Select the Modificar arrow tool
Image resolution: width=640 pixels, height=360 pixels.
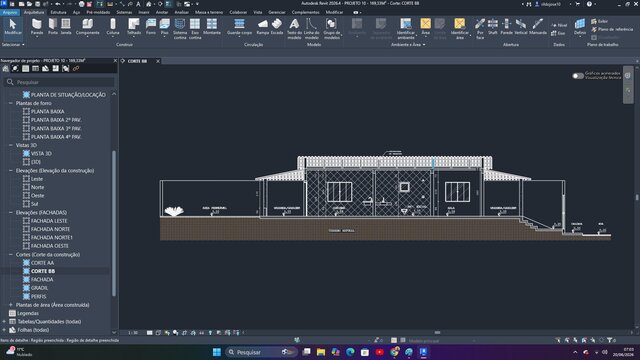click(13, 27)
